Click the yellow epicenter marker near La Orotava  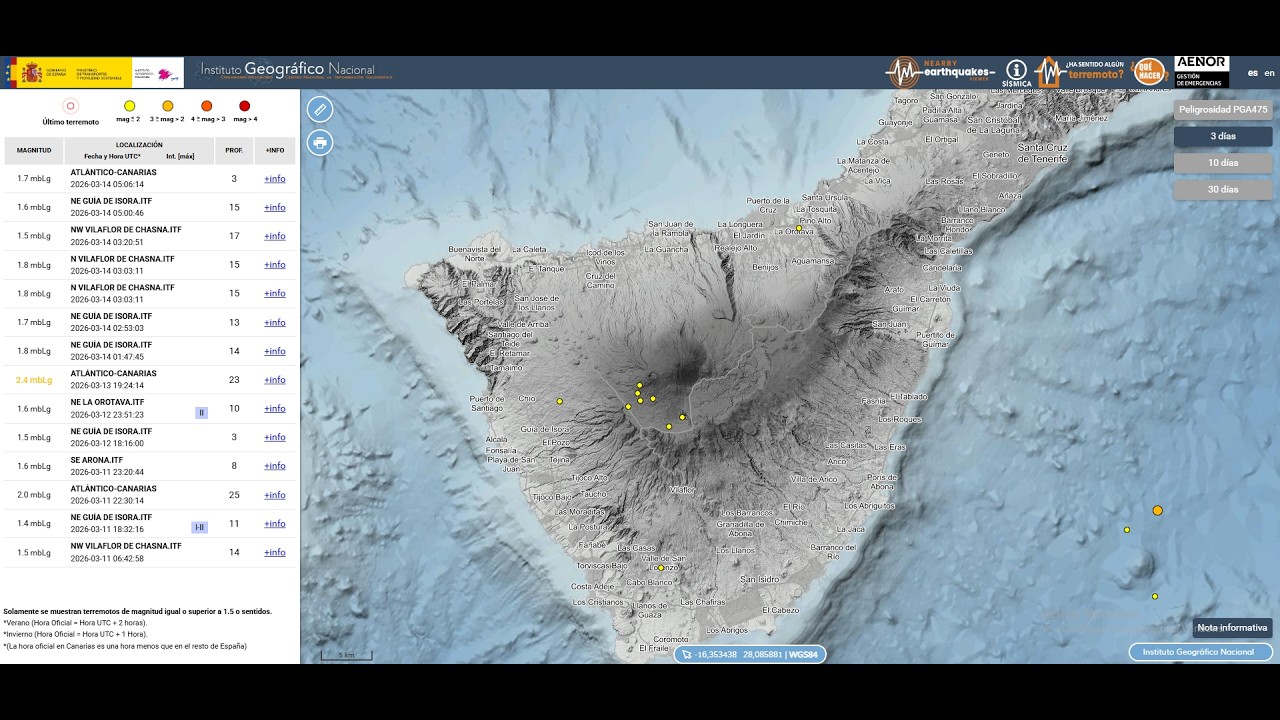pyautogui.click(x=799, y=228)
